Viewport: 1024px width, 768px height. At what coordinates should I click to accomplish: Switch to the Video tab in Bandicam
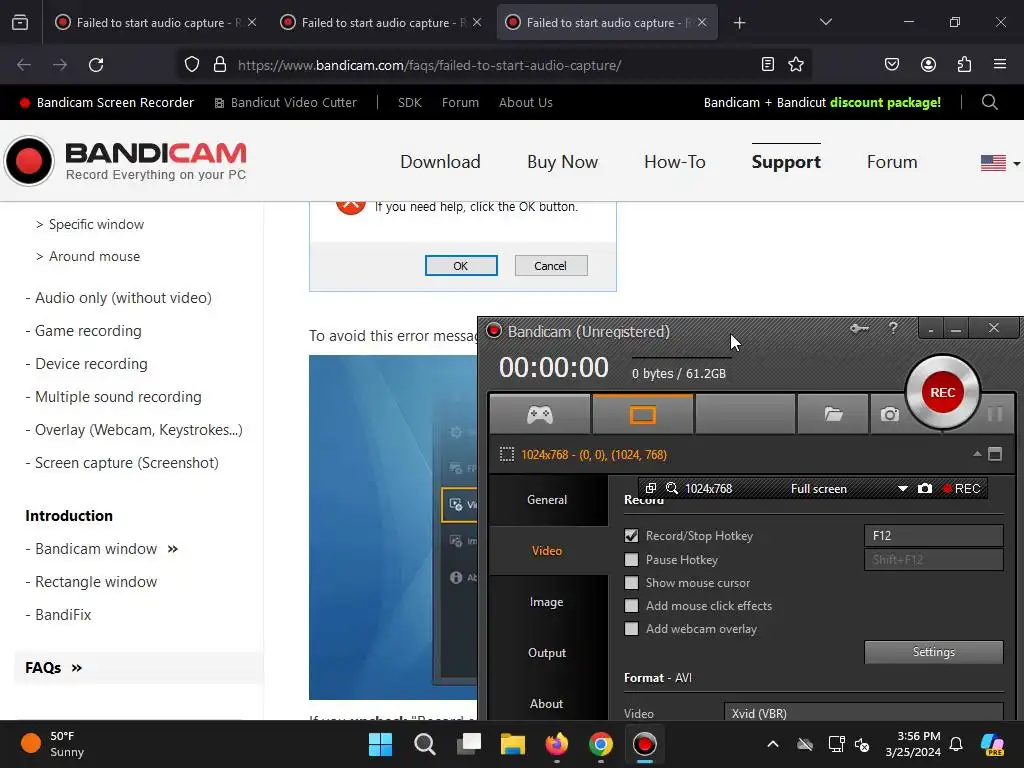tap(547, 551)
